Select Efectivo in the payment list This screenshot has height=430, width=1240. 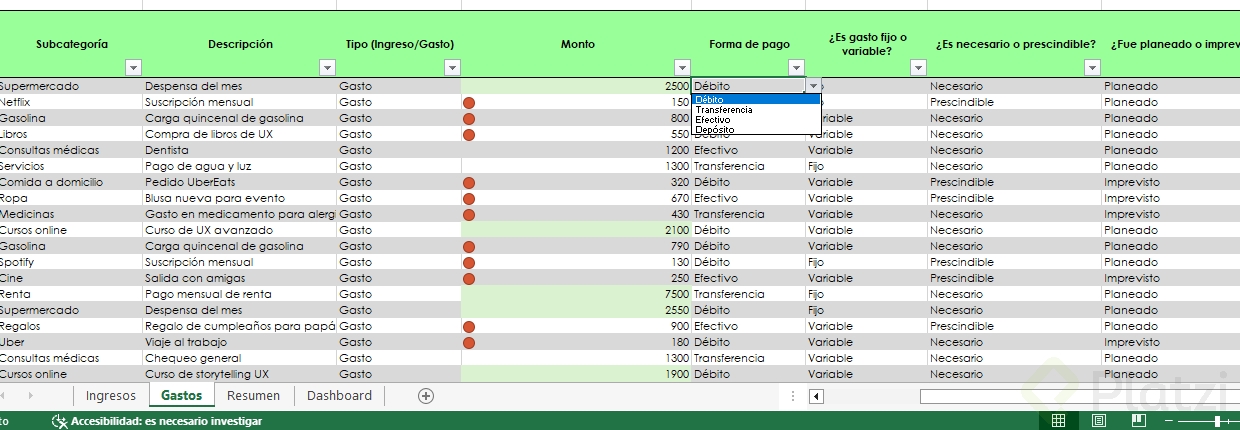713,119
